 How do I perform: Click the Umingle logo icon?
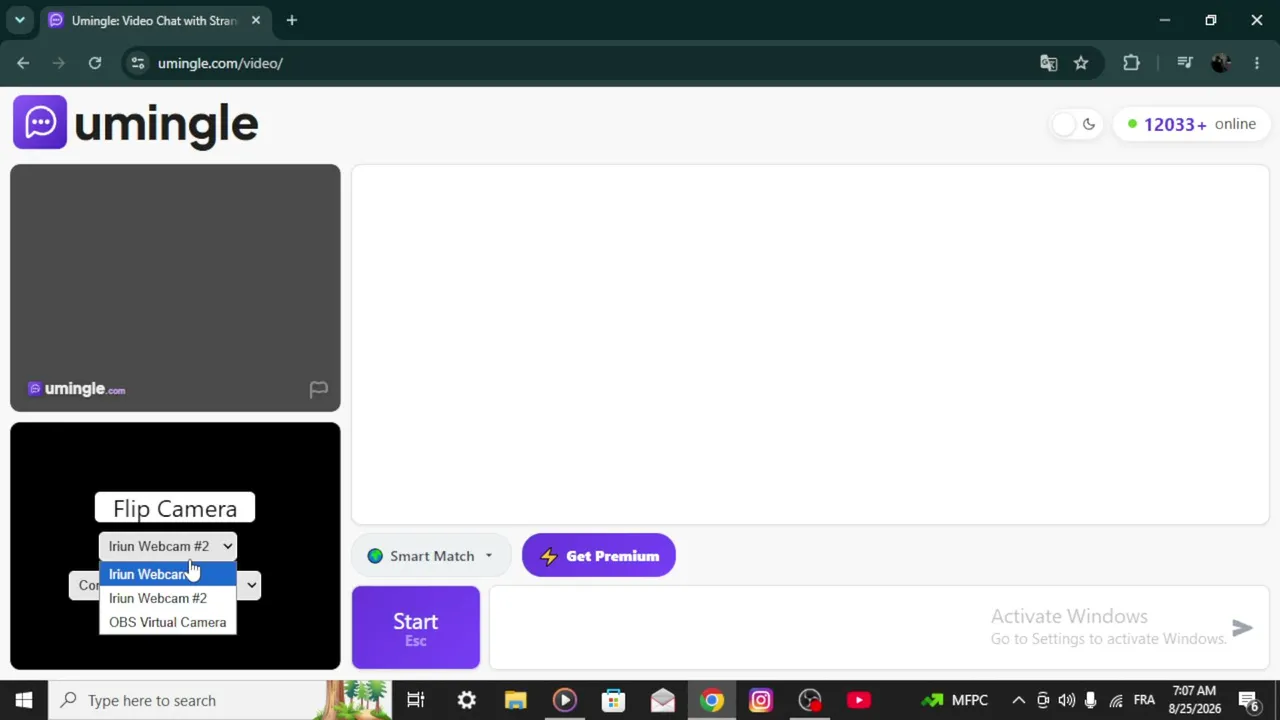click(40, 122)
